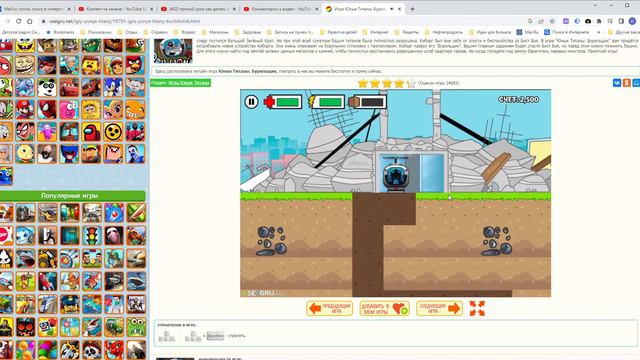
Task: Open the Spider-Man games thumbnail
Action: [47, 109]
